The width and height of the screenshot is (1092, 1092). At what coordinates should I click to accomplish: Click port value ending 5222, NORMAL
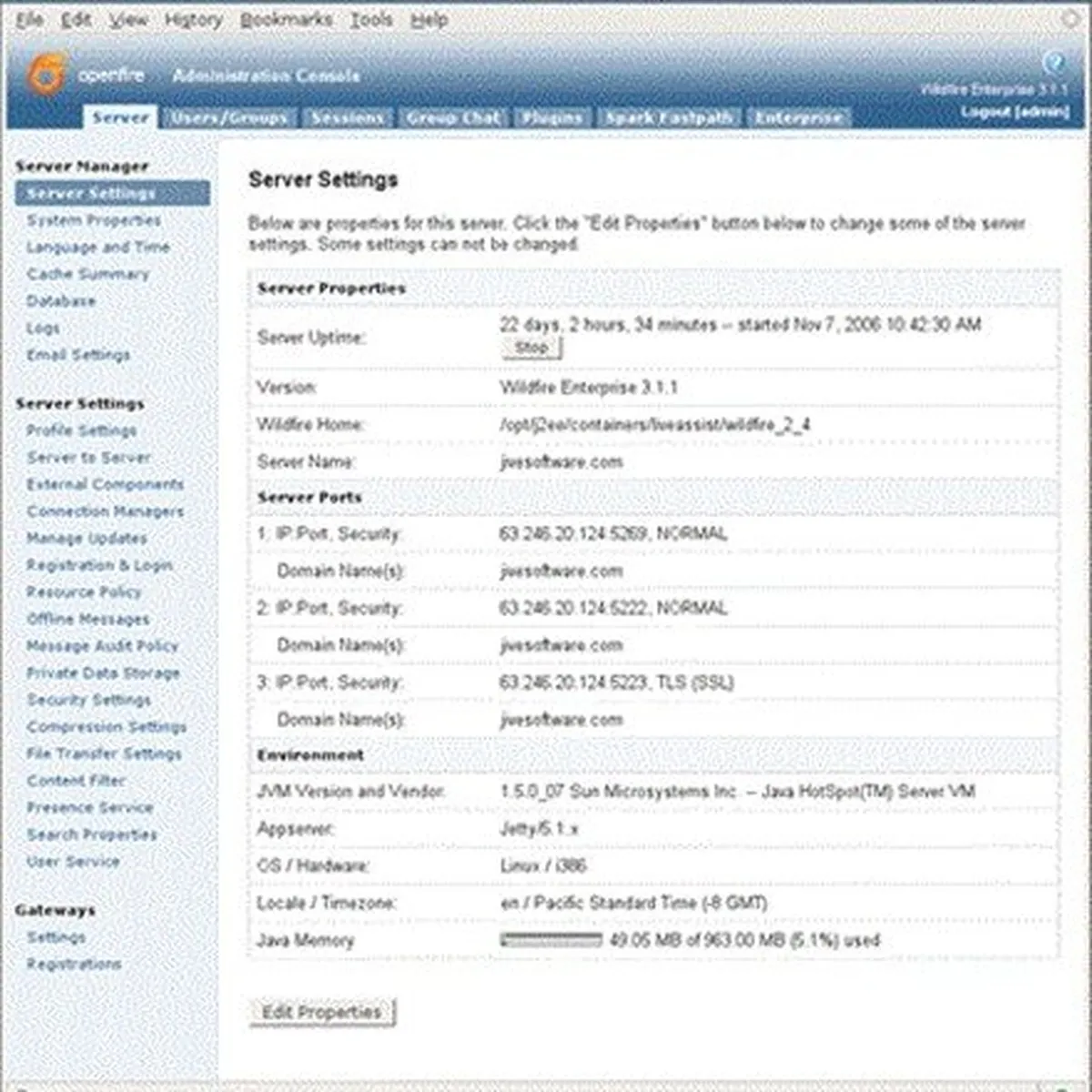click(x=613, y=608)
